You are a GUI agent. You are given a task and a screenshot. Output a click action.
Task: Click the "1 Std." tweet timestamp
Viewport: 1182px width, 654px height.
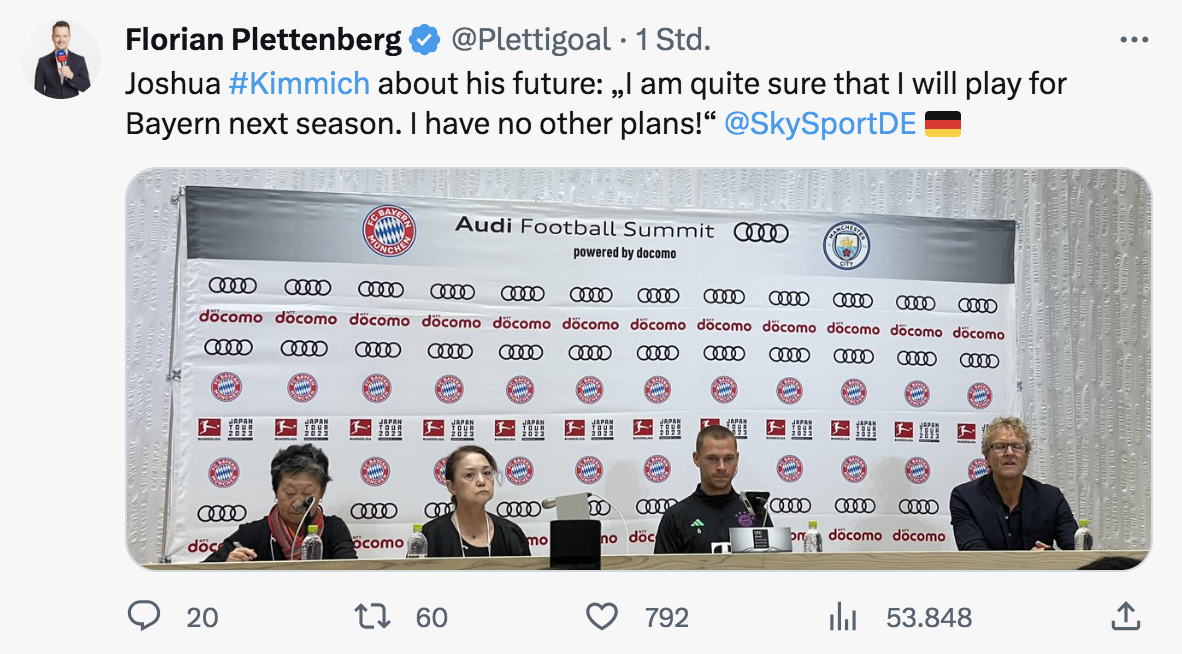(672, 40)
